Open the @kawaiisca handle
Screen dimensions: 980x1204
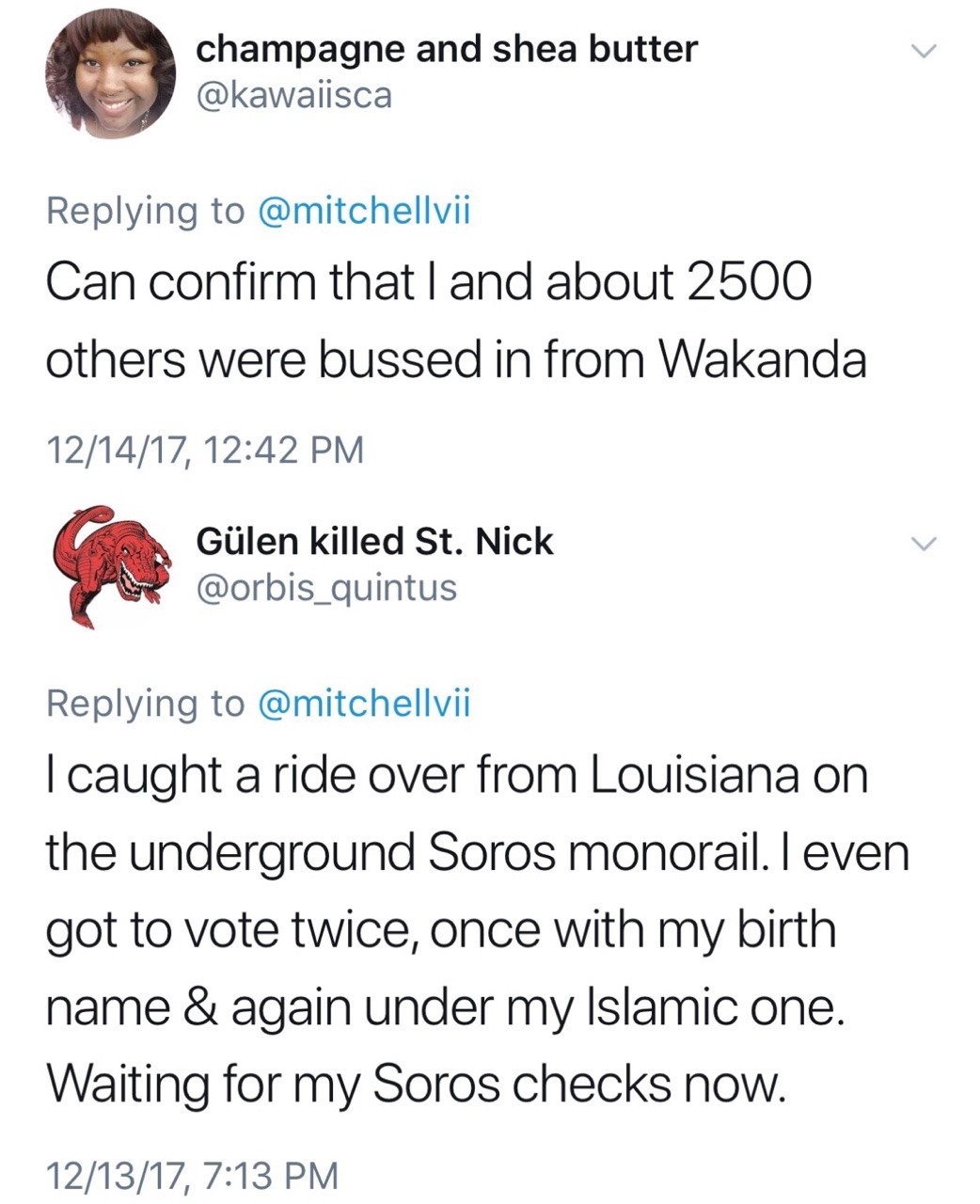[x=293, y=95]
